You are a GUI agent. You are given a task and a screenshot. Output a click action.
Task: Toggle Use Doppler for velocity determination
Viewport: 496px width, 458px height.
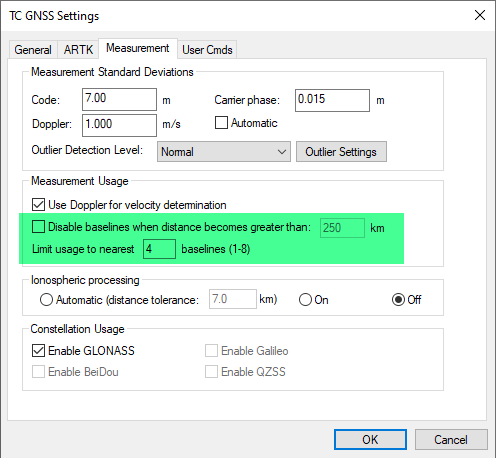point(38,205)
